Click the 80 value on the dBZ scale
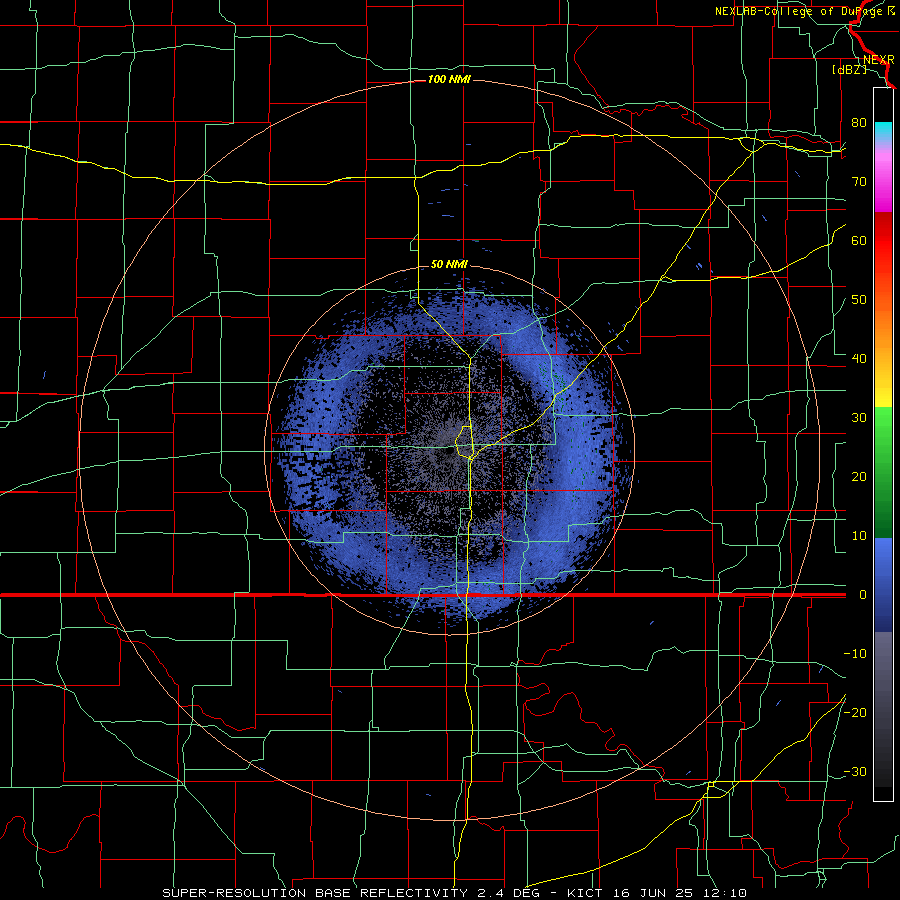This screenshot has height=900, width=900. pos(859,122)
